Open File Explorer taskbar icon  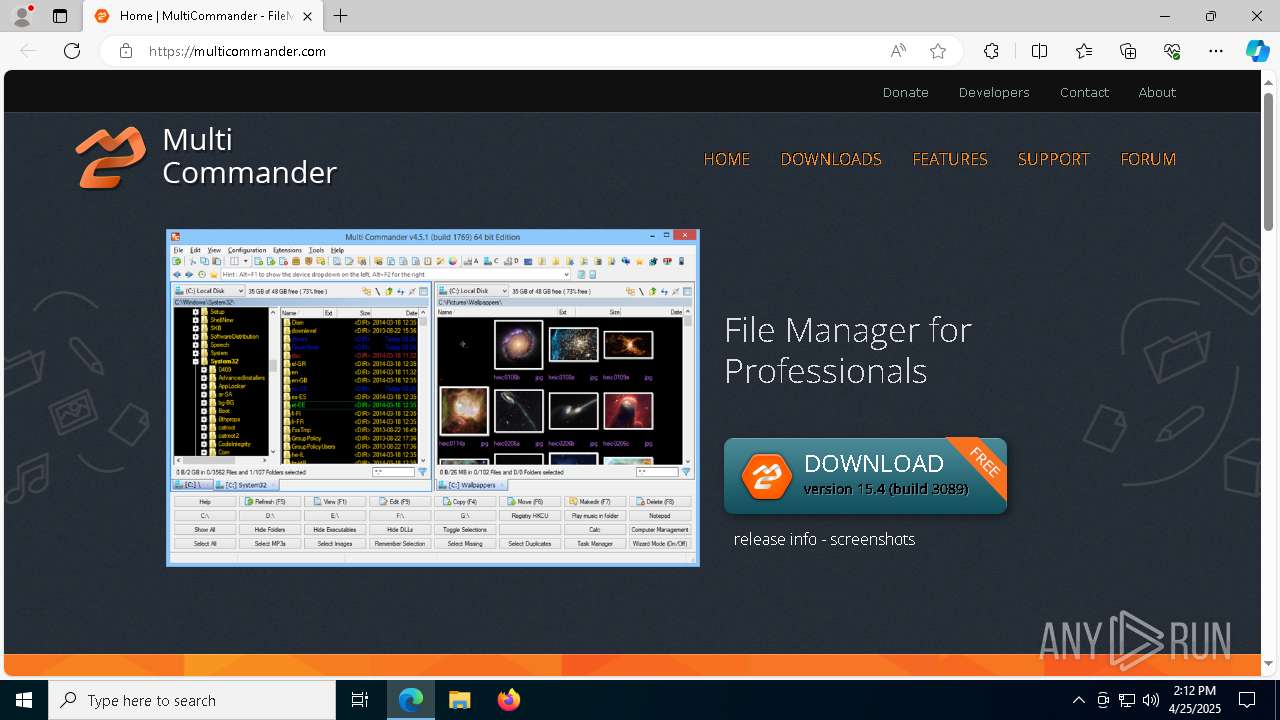(459, 700)
